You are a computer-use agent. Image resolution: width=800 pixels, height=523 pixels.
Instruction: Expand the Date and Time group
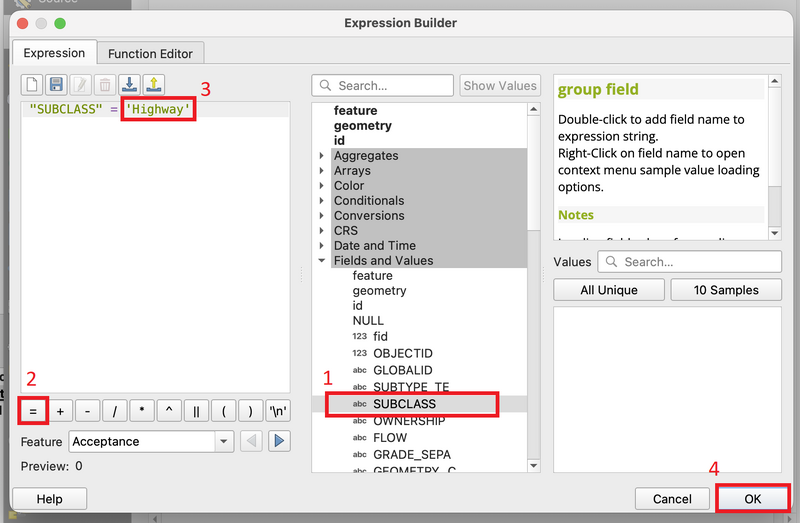click(x=321, y=245)
